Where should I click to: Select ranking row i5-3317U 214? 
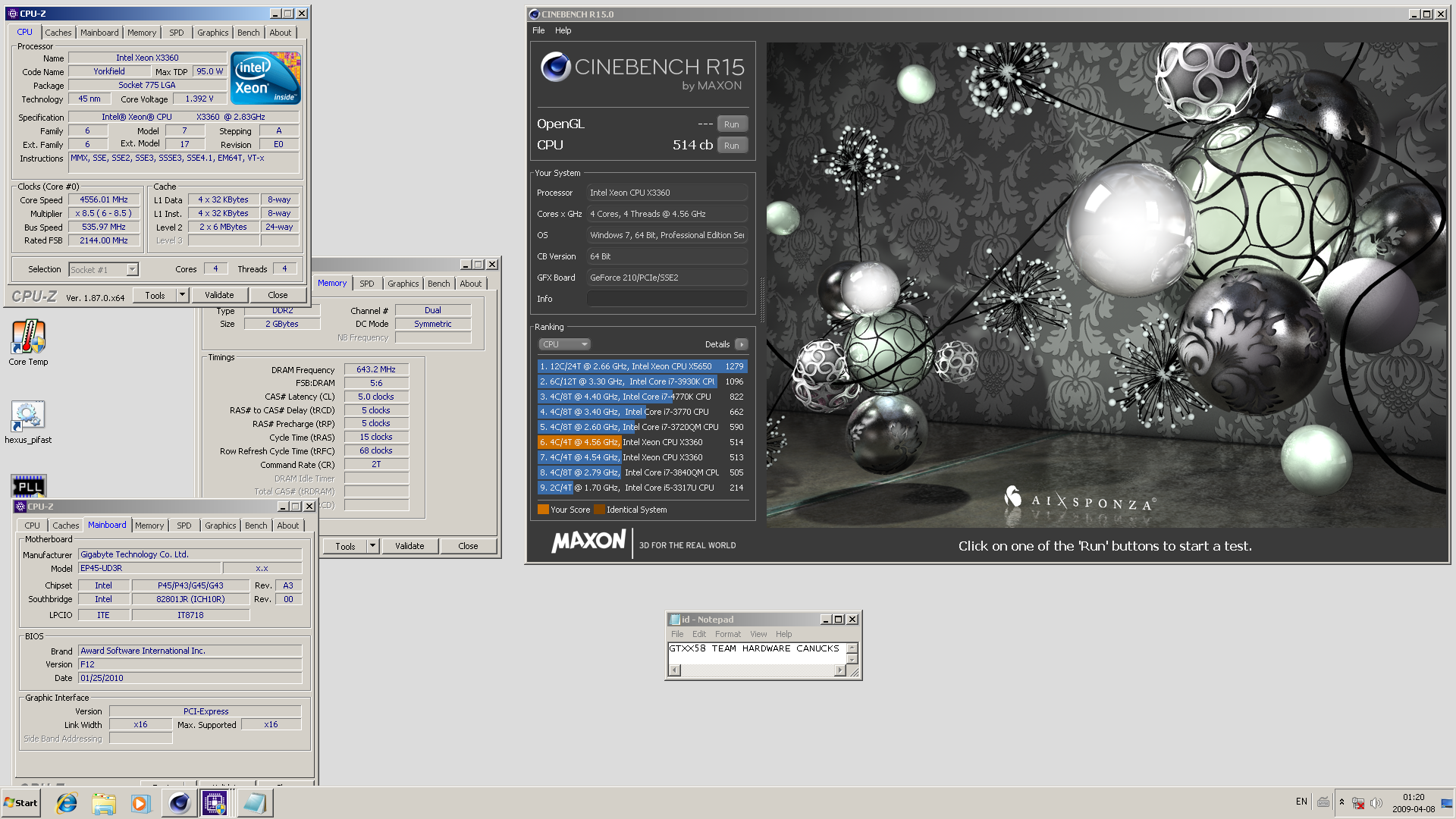coord(642,488)
